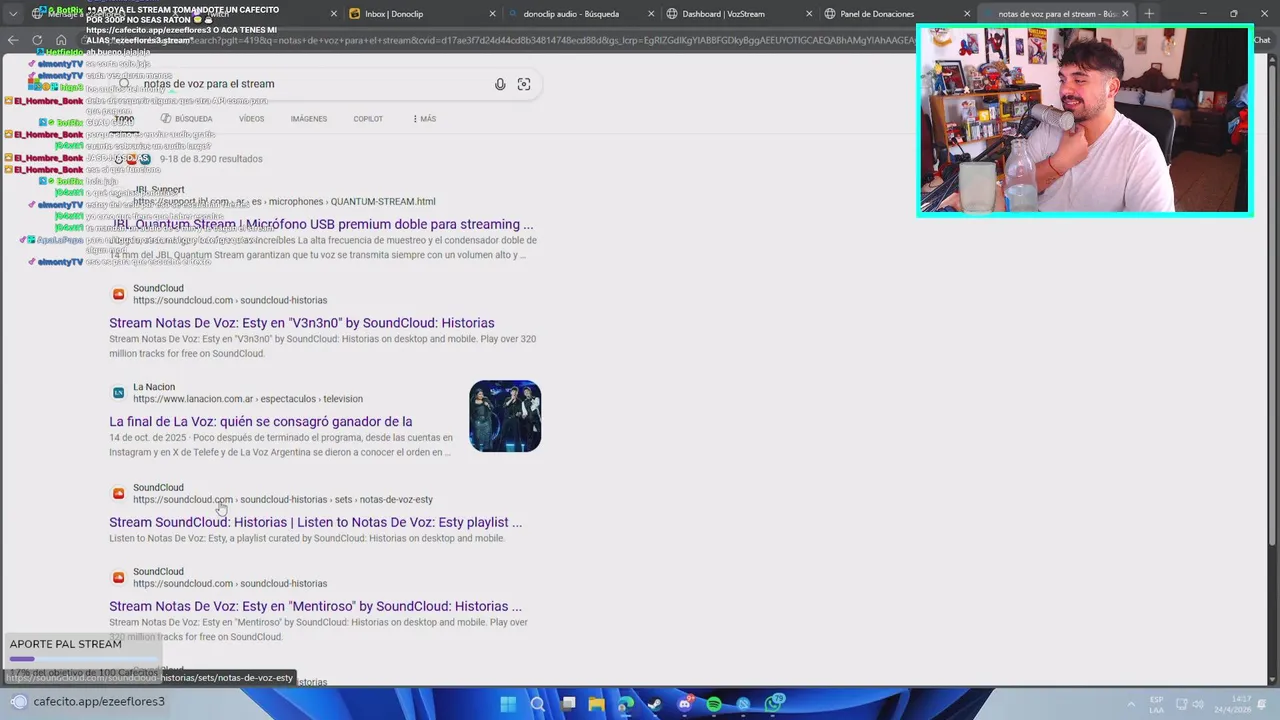Click the SoundCloud favicon of Mentiroso result

(118, 577)
